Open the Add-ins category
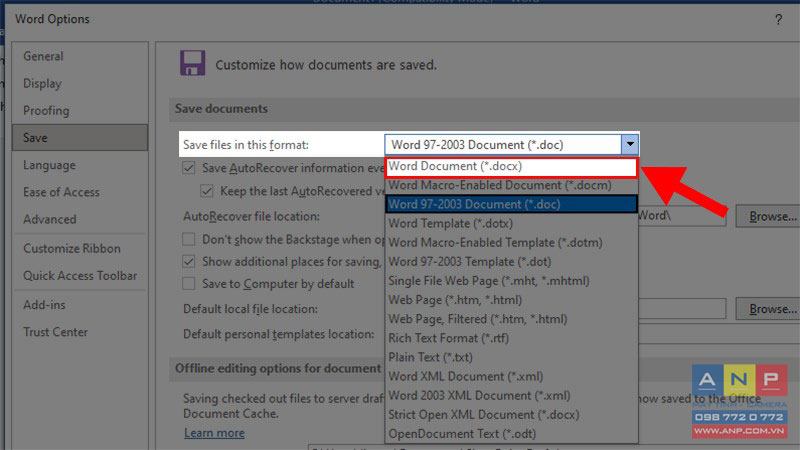 [x=44, y=305]
